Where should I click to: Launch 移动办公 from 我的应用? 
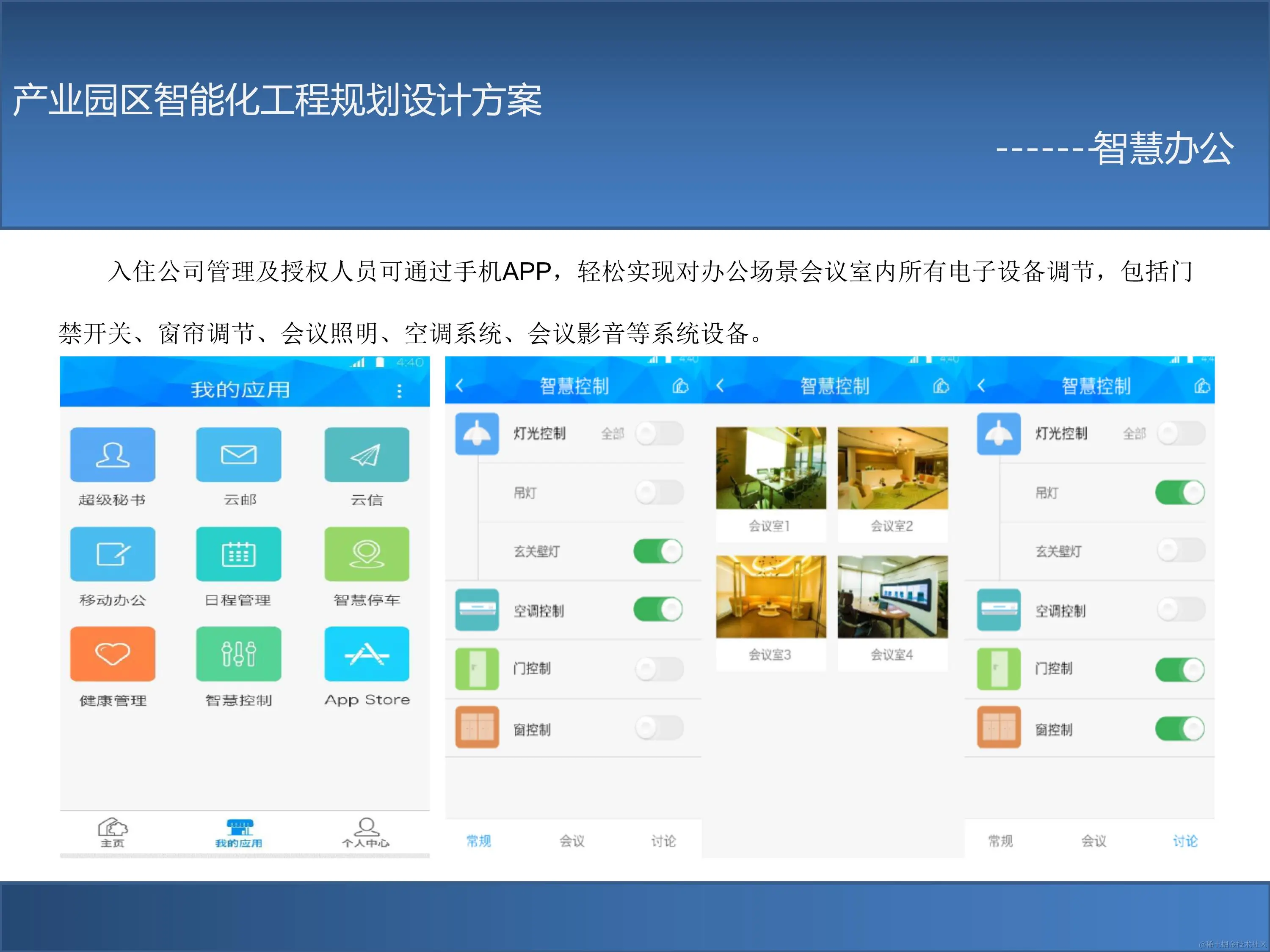(x=113, y=554)
